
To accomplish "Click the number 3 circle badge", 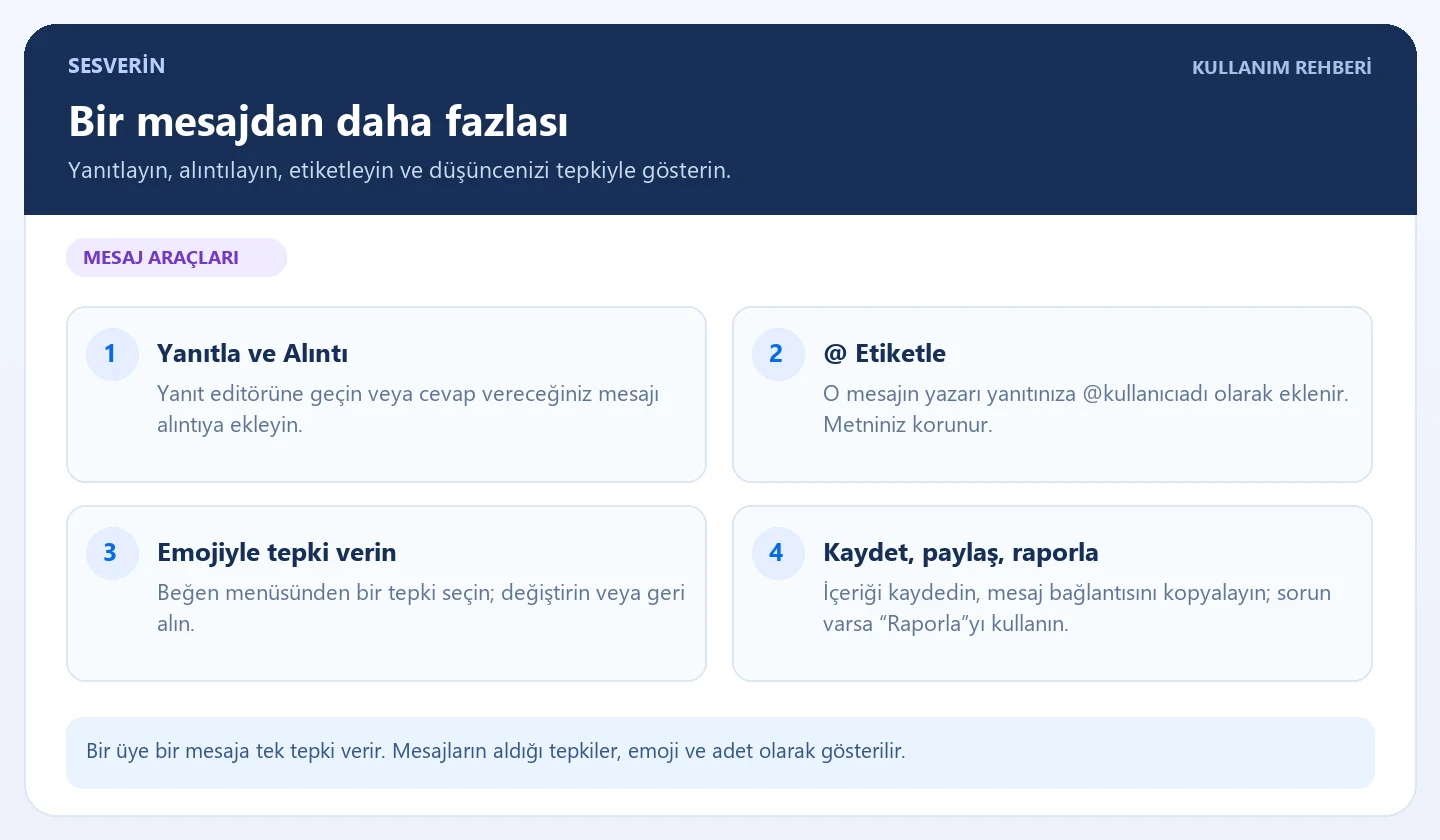I will coord(111,553).
